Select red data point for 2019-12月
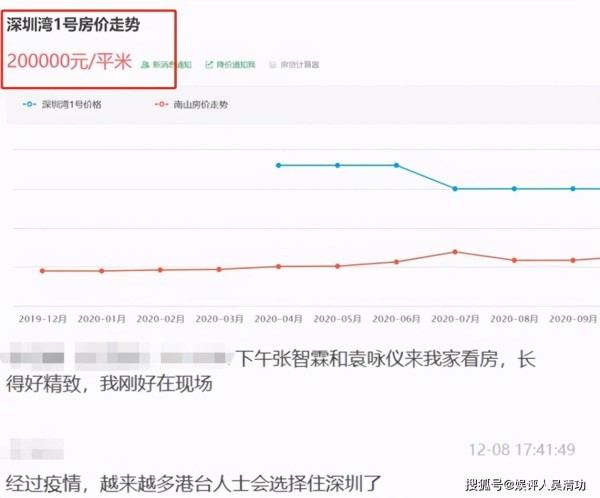This screenshot has height=498, width=600. pos(42,271)
